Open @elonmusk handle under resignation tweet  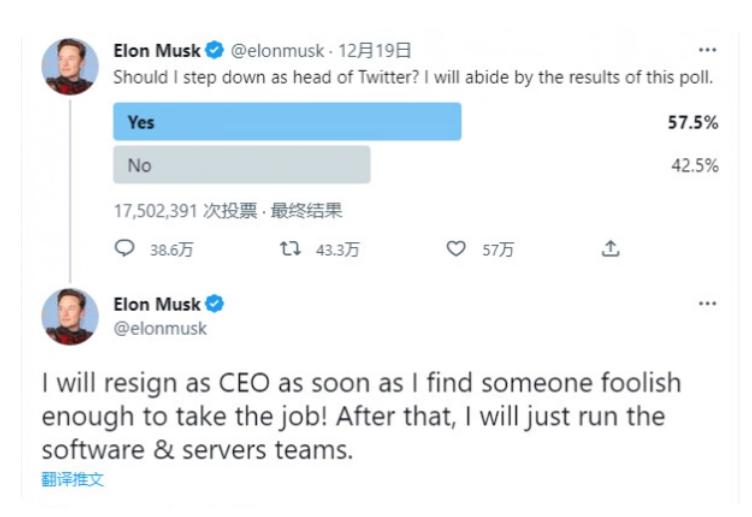(x=160, y=327)
